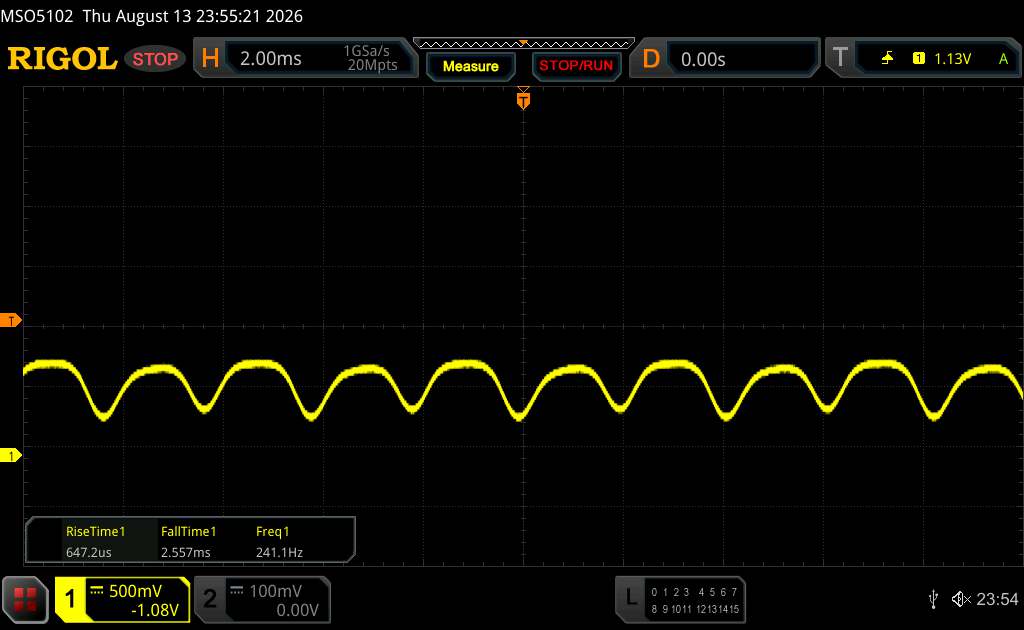Open horizontal timebase 2.00ms settings

[x=305, y=58]
